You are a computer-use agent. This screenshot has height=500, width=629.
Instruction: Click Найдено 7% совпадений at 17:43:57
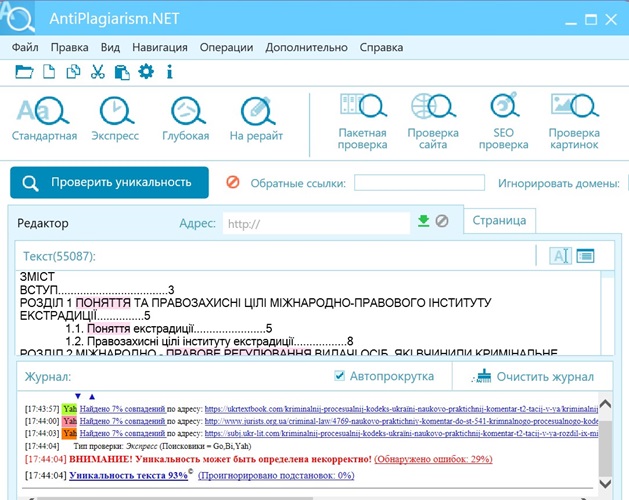pos(122,409)
